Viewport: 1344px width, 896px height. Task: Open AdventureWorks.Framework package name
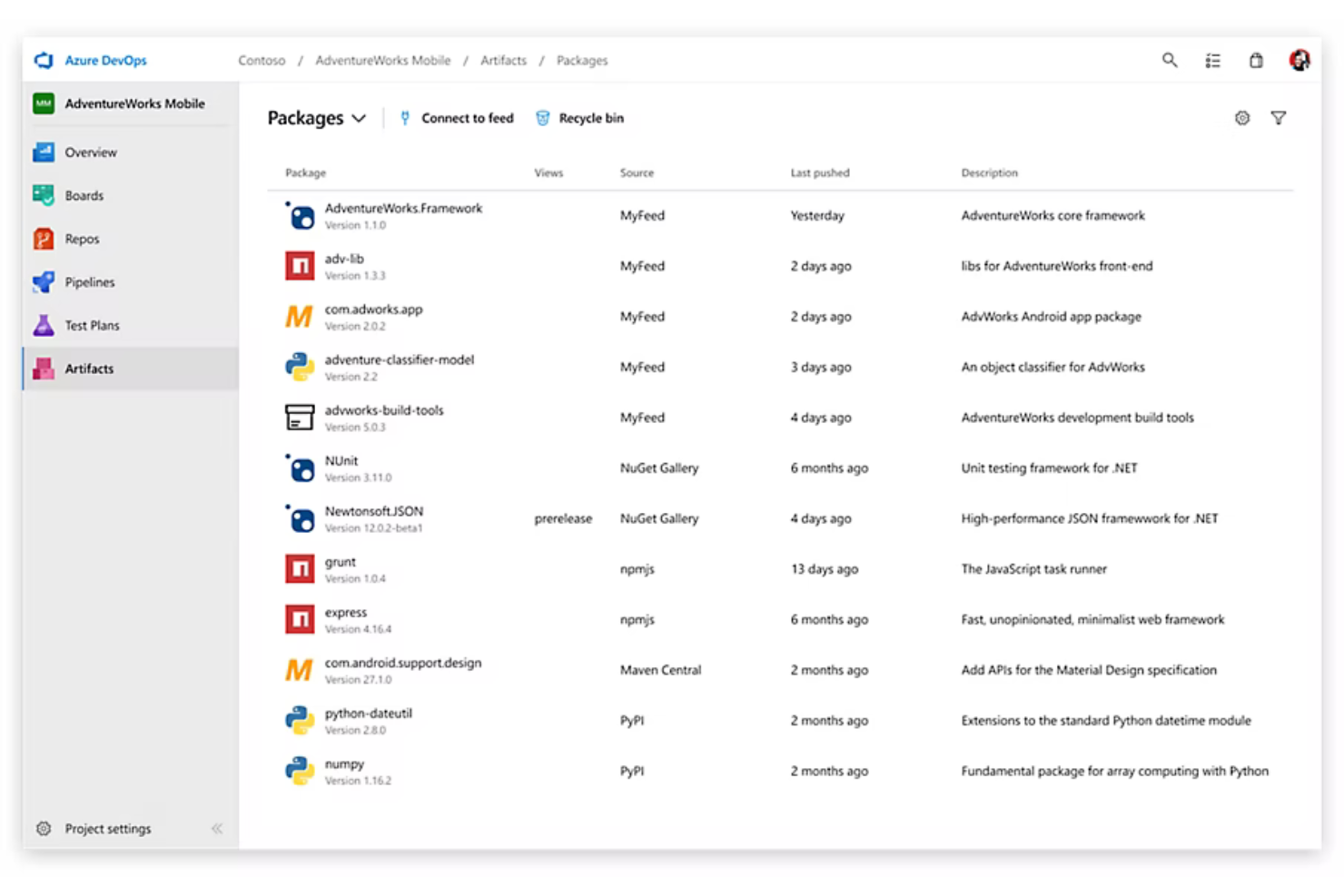coord(403,208)
